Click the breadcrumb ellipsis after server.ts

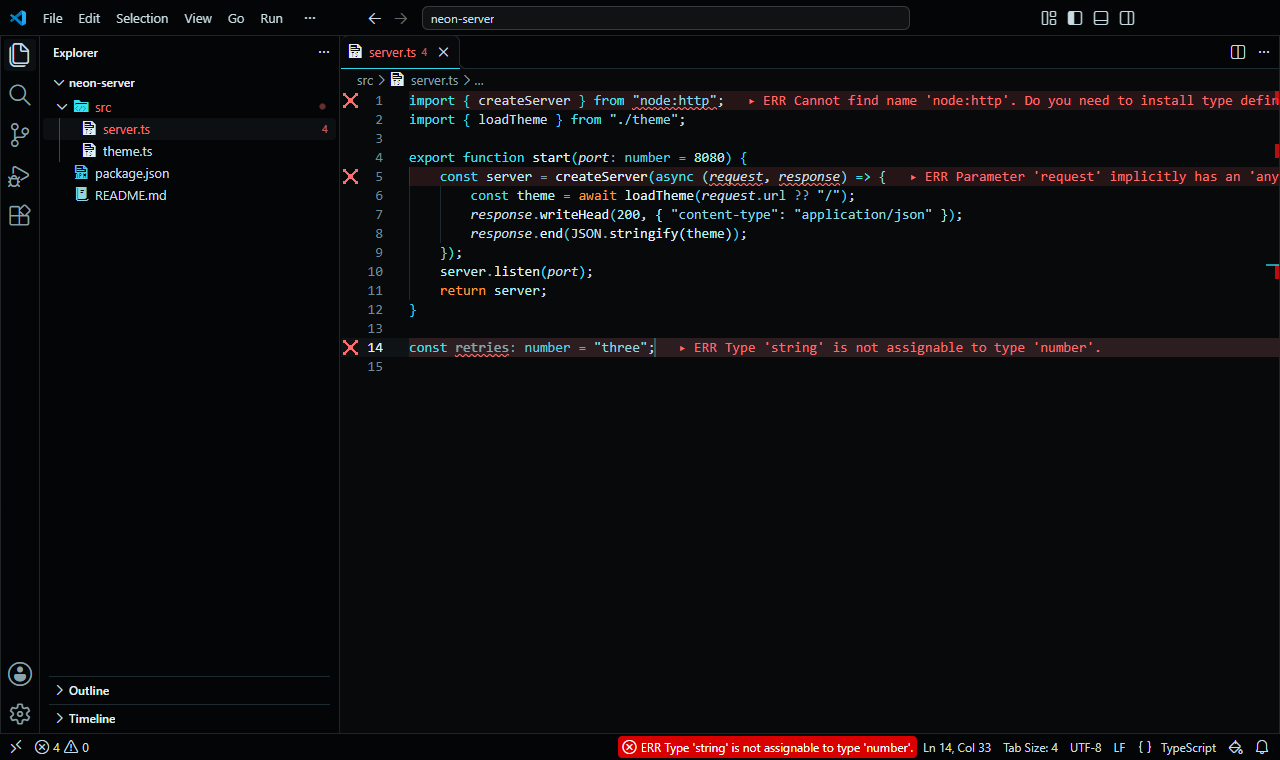[479, 80]
